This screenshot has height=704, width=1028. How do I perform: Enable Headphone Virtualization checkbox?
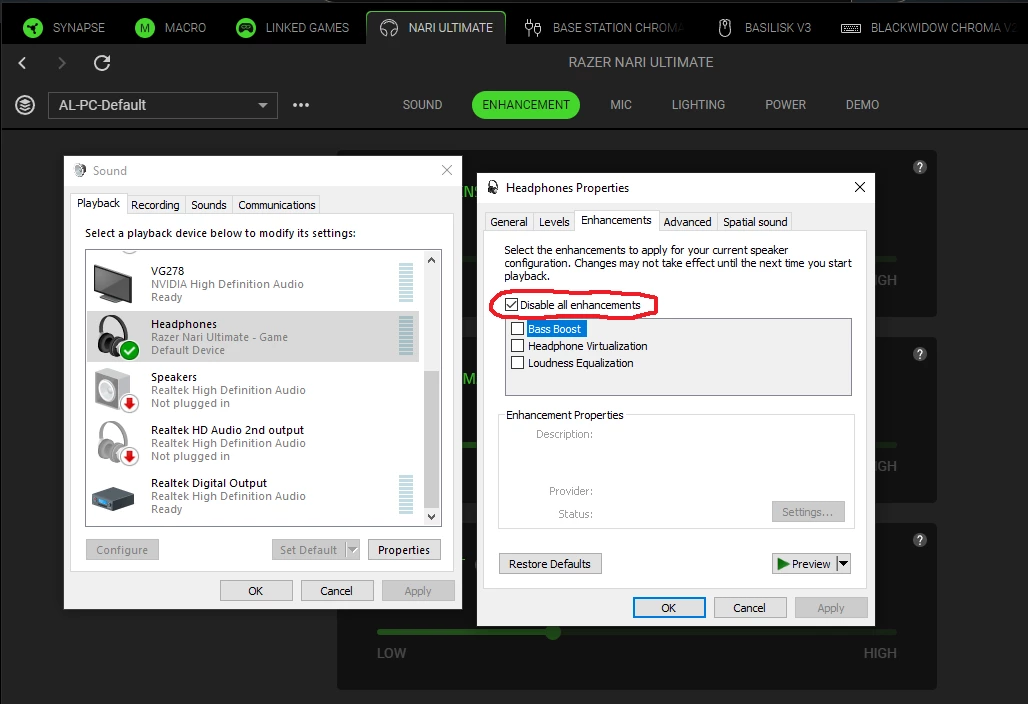tap(517, 345)
